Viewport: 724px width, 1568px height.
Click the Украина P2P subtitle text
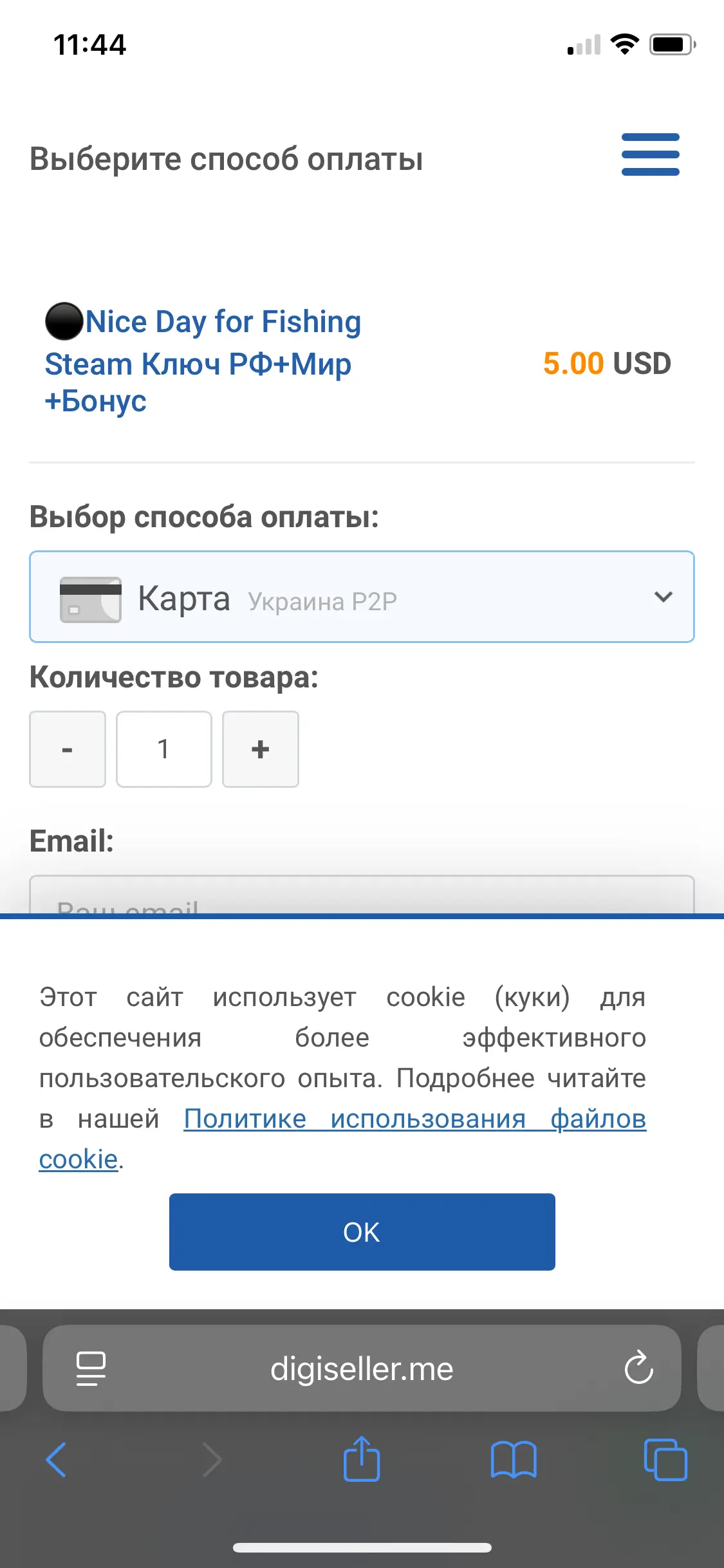click(x=322, y=602)
